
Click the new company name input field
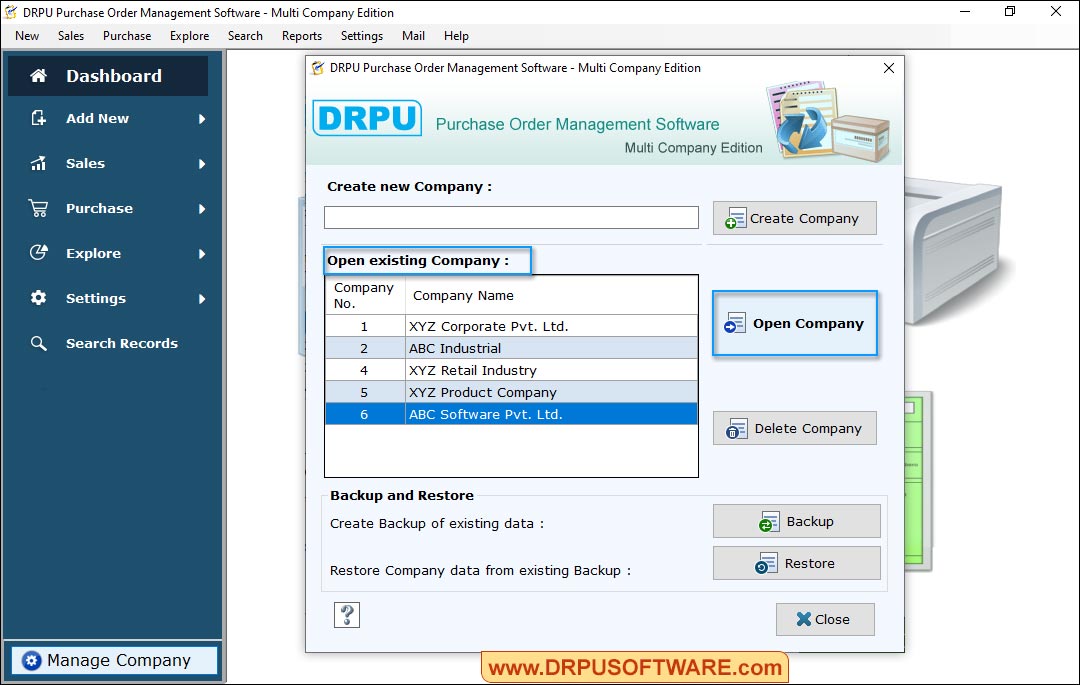510,217
